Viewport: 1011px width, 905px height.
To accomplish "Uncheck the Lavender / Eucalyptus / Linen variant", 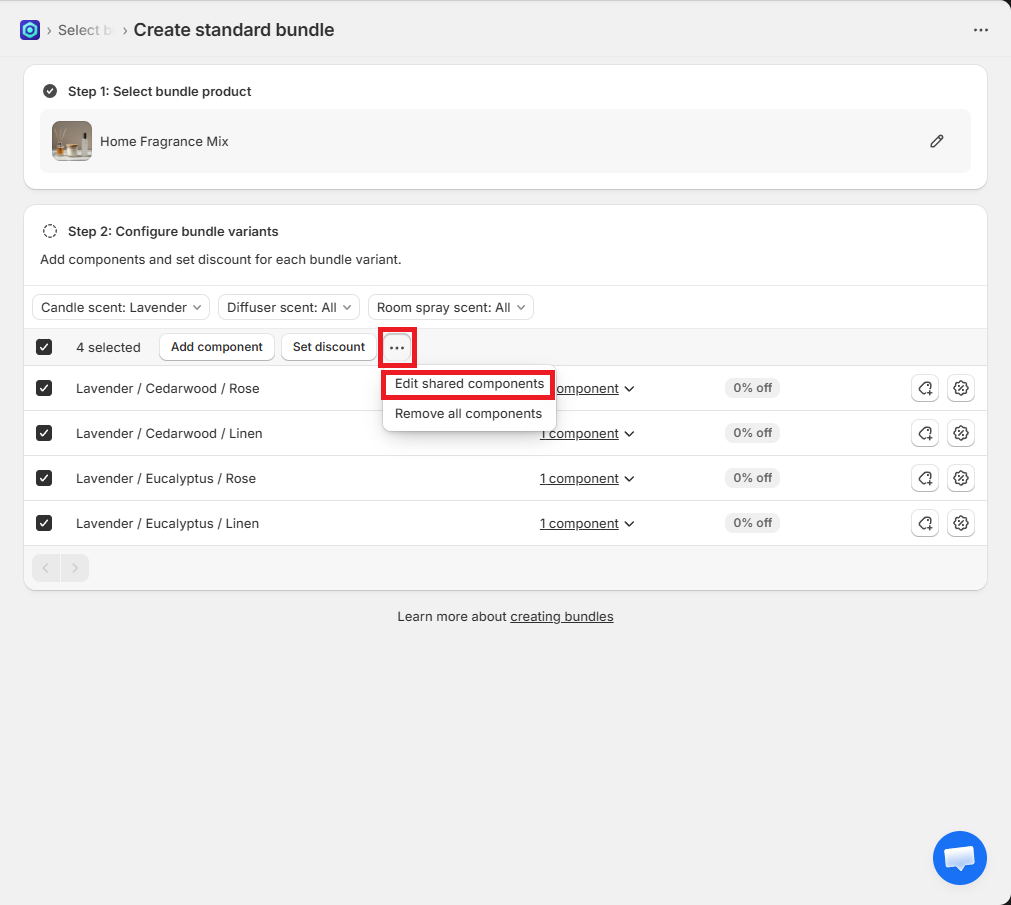I will (44, 523).
